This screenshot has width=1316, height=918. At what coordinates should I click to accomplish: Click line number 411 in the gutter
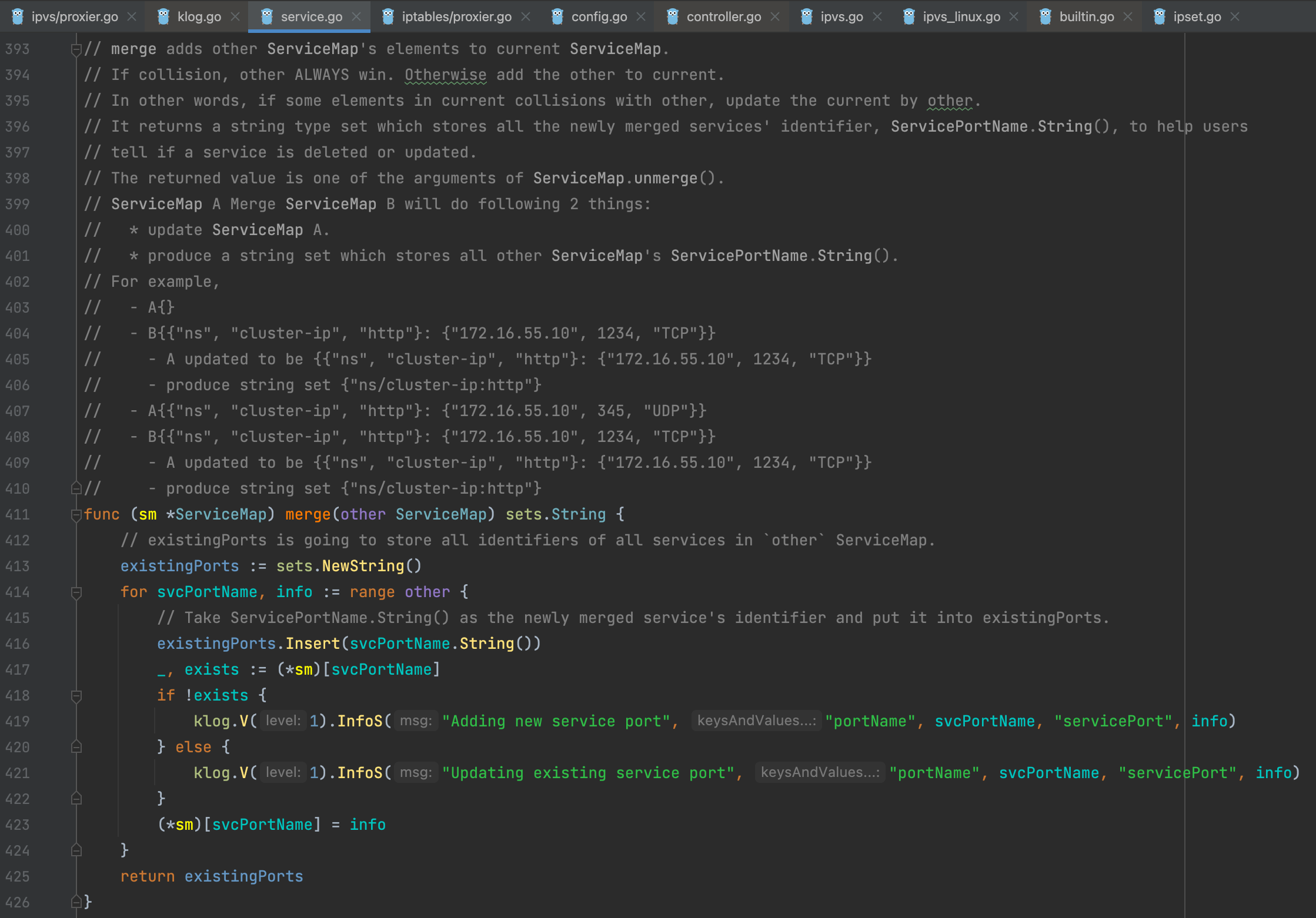(18, 514)
